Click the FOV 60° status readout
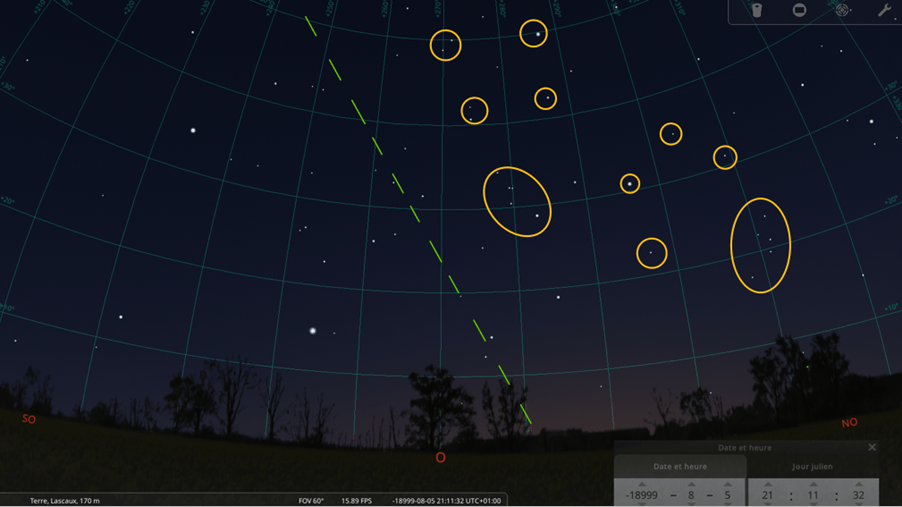 311,500
